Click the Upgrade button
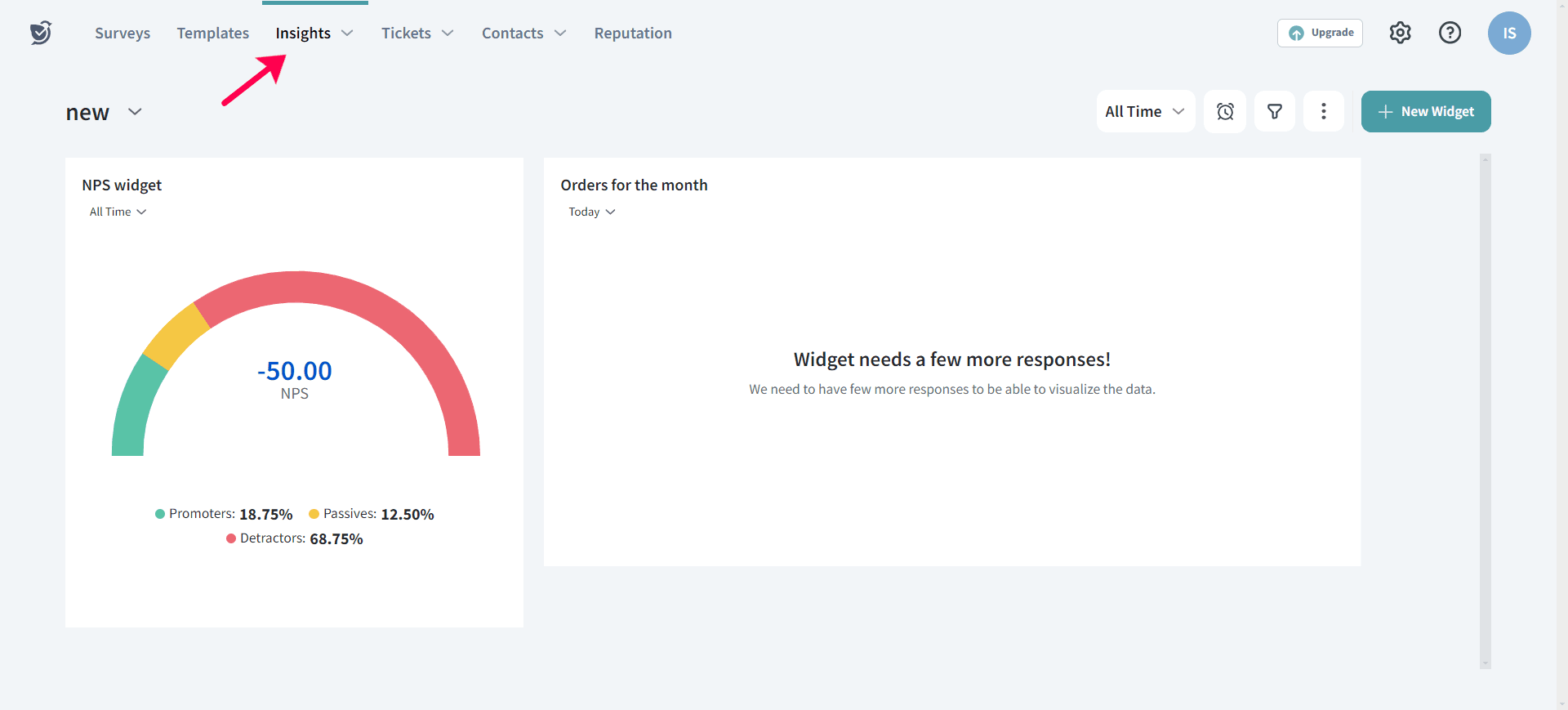 pos(1320,33)
